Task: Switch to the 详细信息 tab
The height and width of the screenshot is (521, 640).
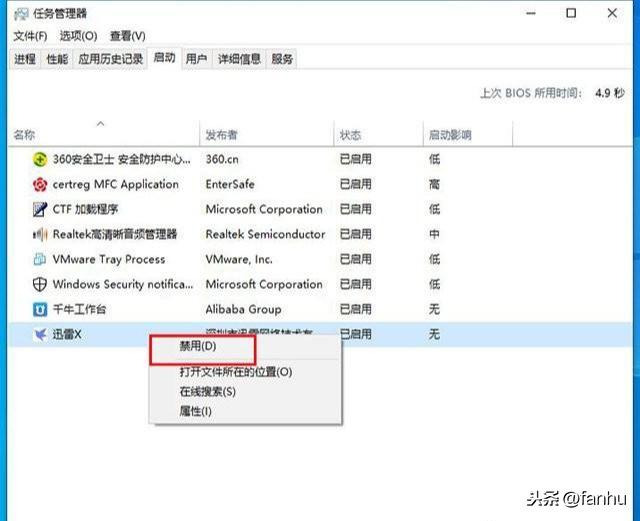Action: click(x=239, y=59)
